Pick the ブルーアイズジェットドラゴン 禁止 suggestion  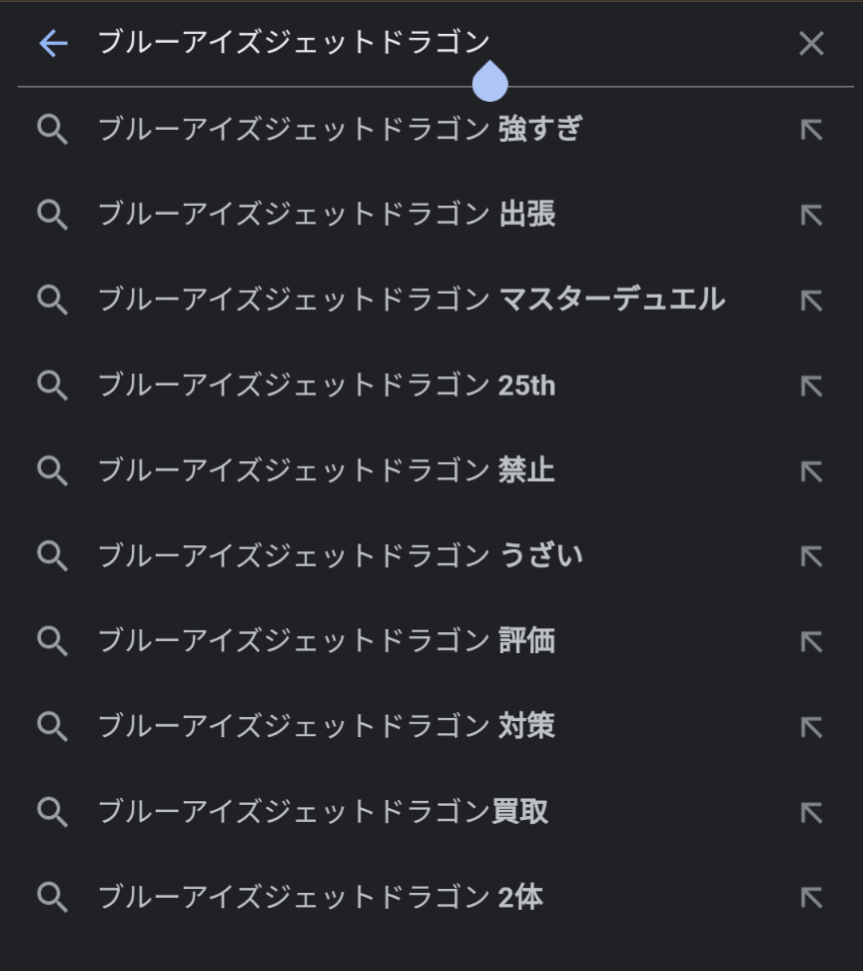point(326,471)
